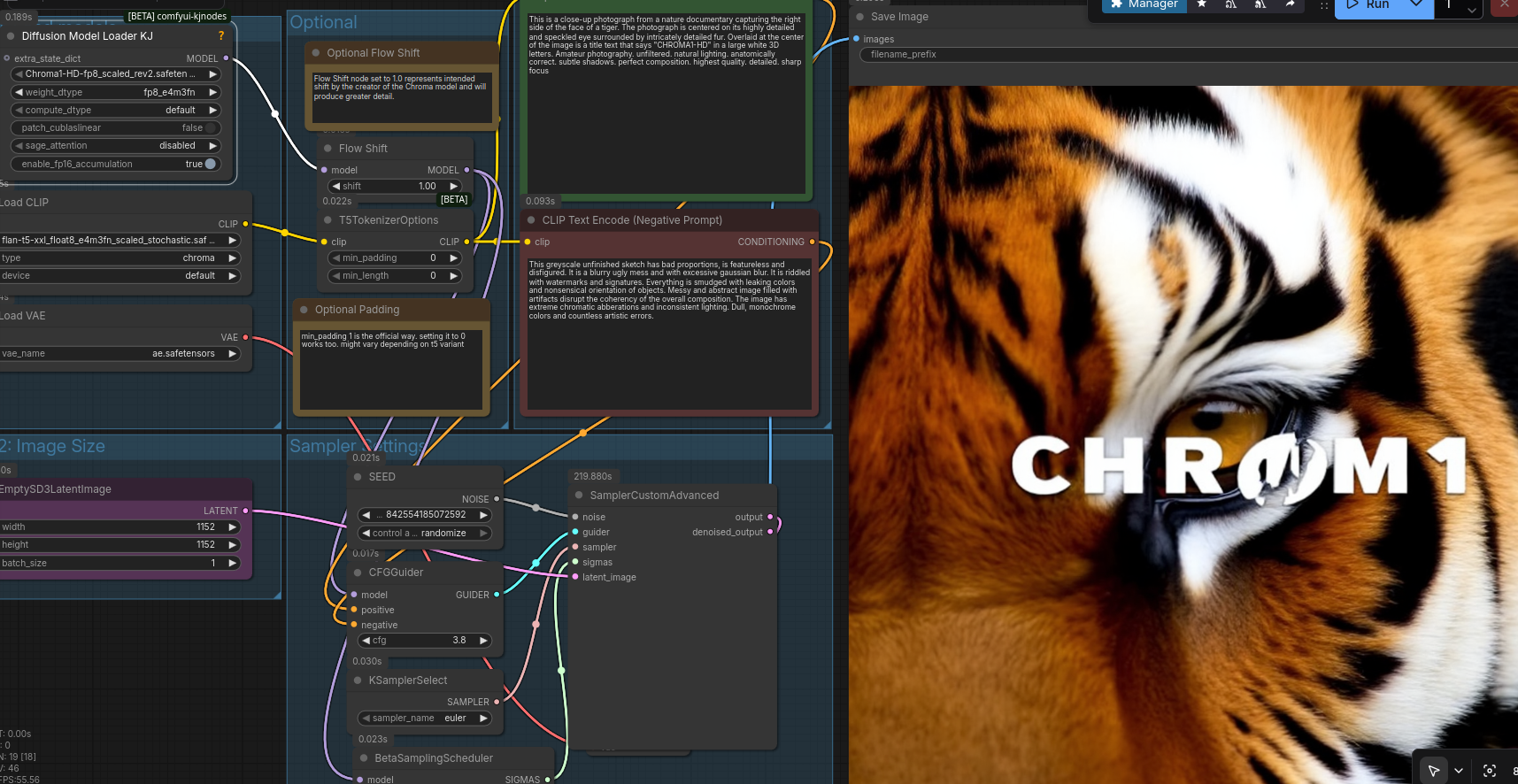Collapse the Flow Shift node dot
The image size is (1518, 784).
click(x=327, y=149)
